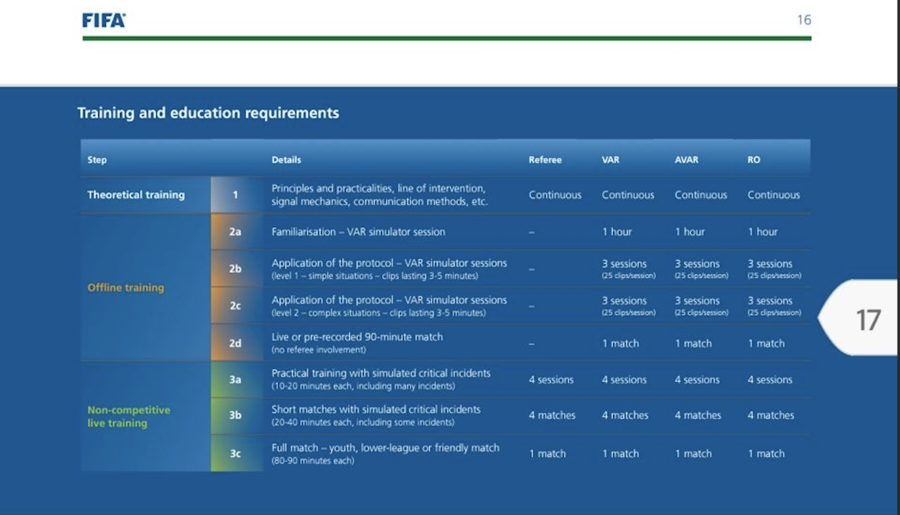The height and width of the screenshot is (515, 900).
Task: Click '1 match' for Referee in row 3c
Action: (x=548, y=454)
